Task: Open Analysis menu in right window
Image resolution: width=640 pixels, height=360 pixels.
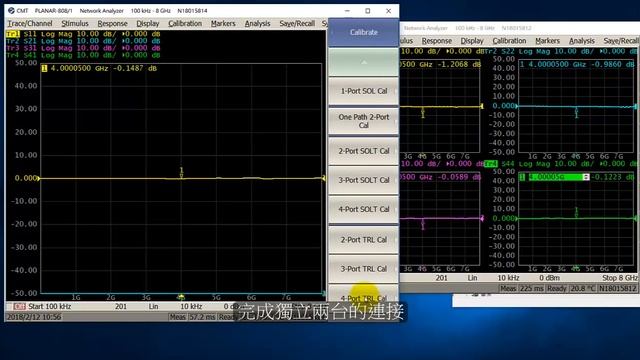Action: pyautogui.click(x=582, y=41)
